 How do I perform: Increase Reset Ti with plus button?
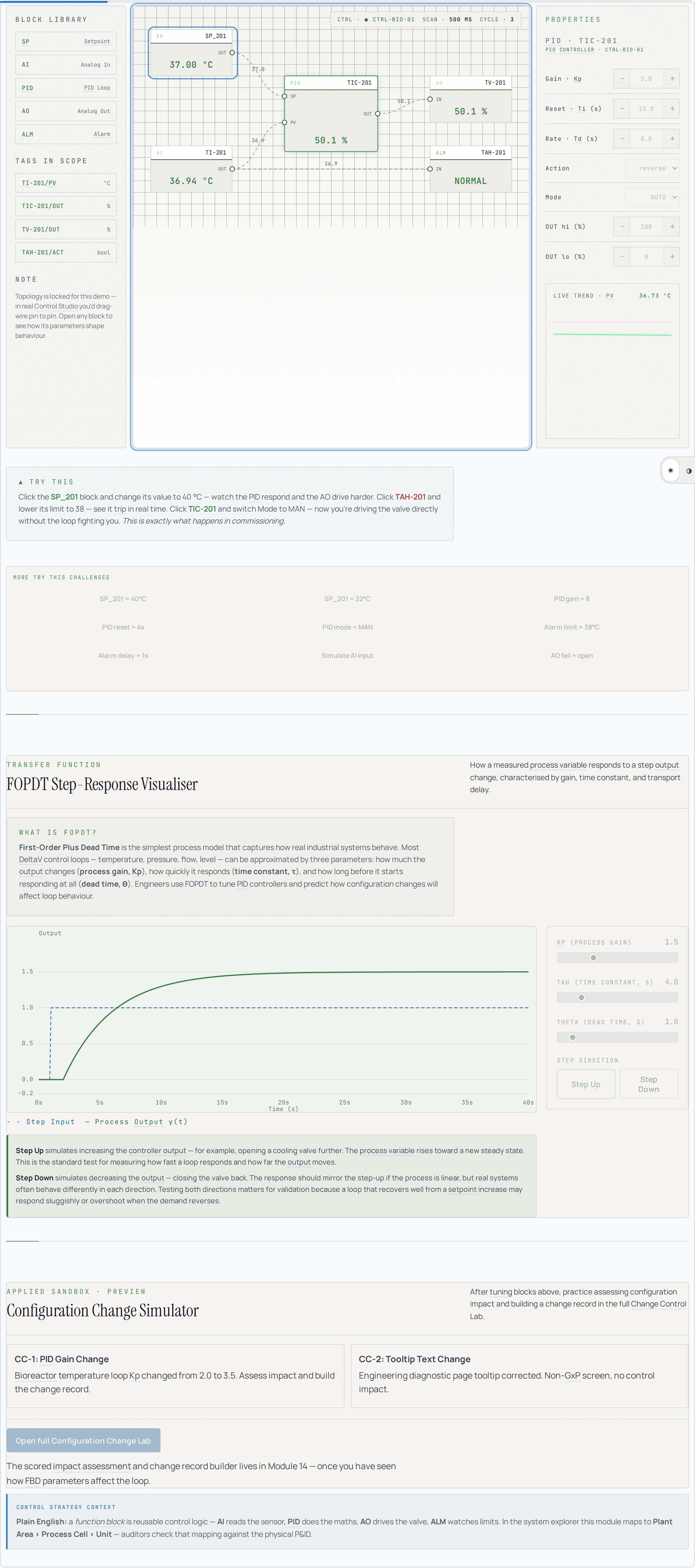point(672,108)
